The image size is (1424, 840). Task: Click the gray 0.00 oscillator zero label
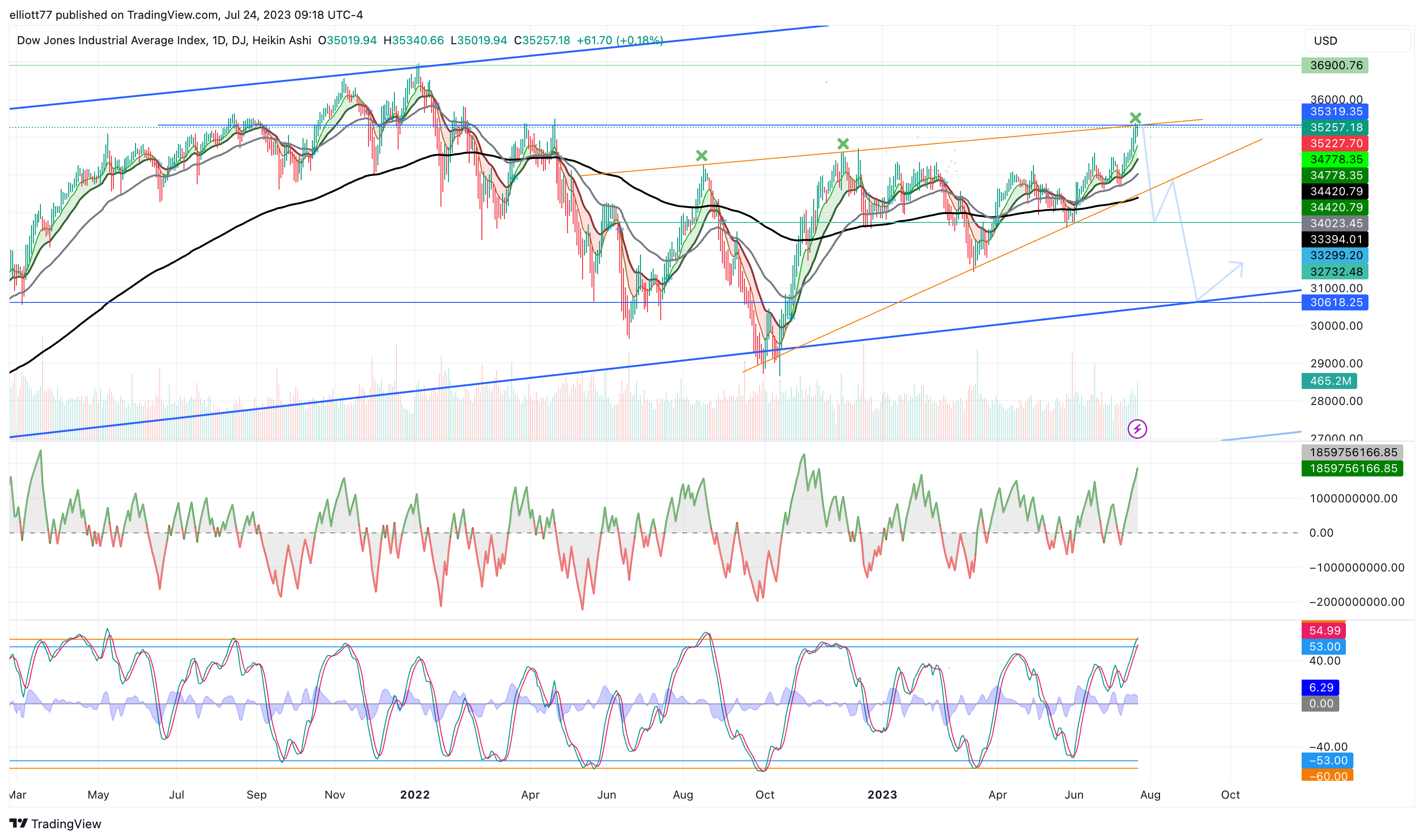[x=1320, y=704]
